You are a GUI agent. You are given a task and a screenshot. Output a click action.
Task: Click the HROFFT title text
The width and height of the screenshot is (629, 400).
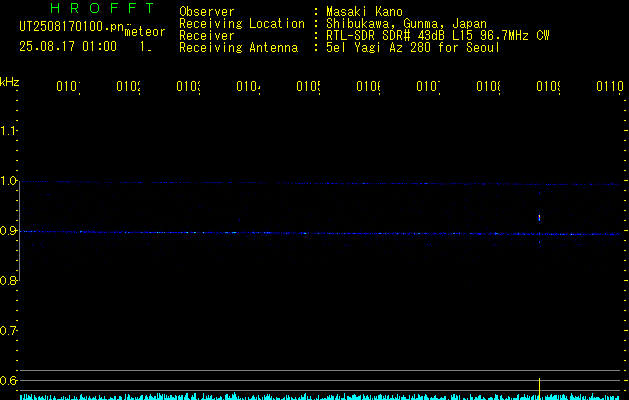(x=103, y=8)
